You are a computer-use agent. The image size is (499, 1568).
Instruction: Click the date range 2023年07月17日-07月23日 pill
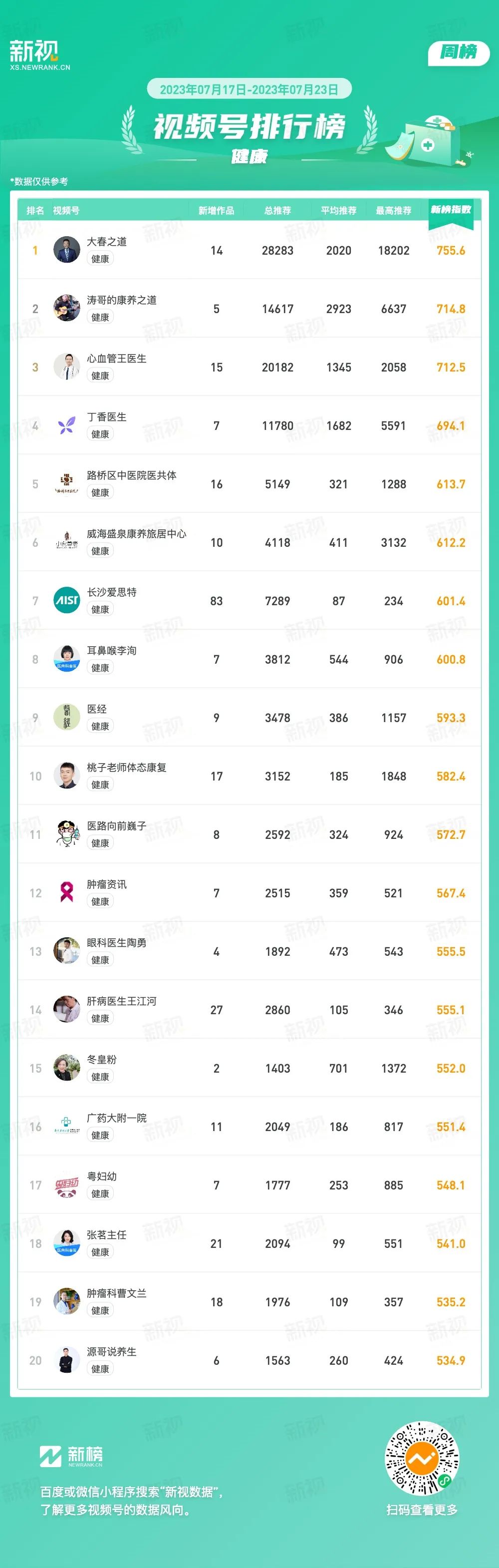[249, 89]
